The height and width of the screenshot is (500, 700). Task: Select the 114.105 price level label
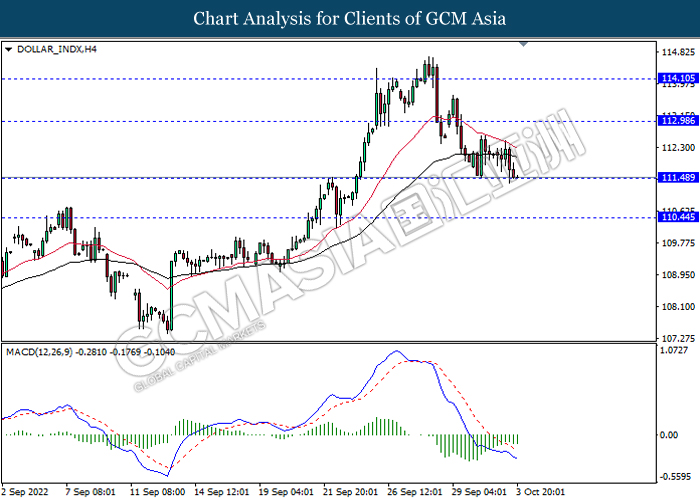678,79
